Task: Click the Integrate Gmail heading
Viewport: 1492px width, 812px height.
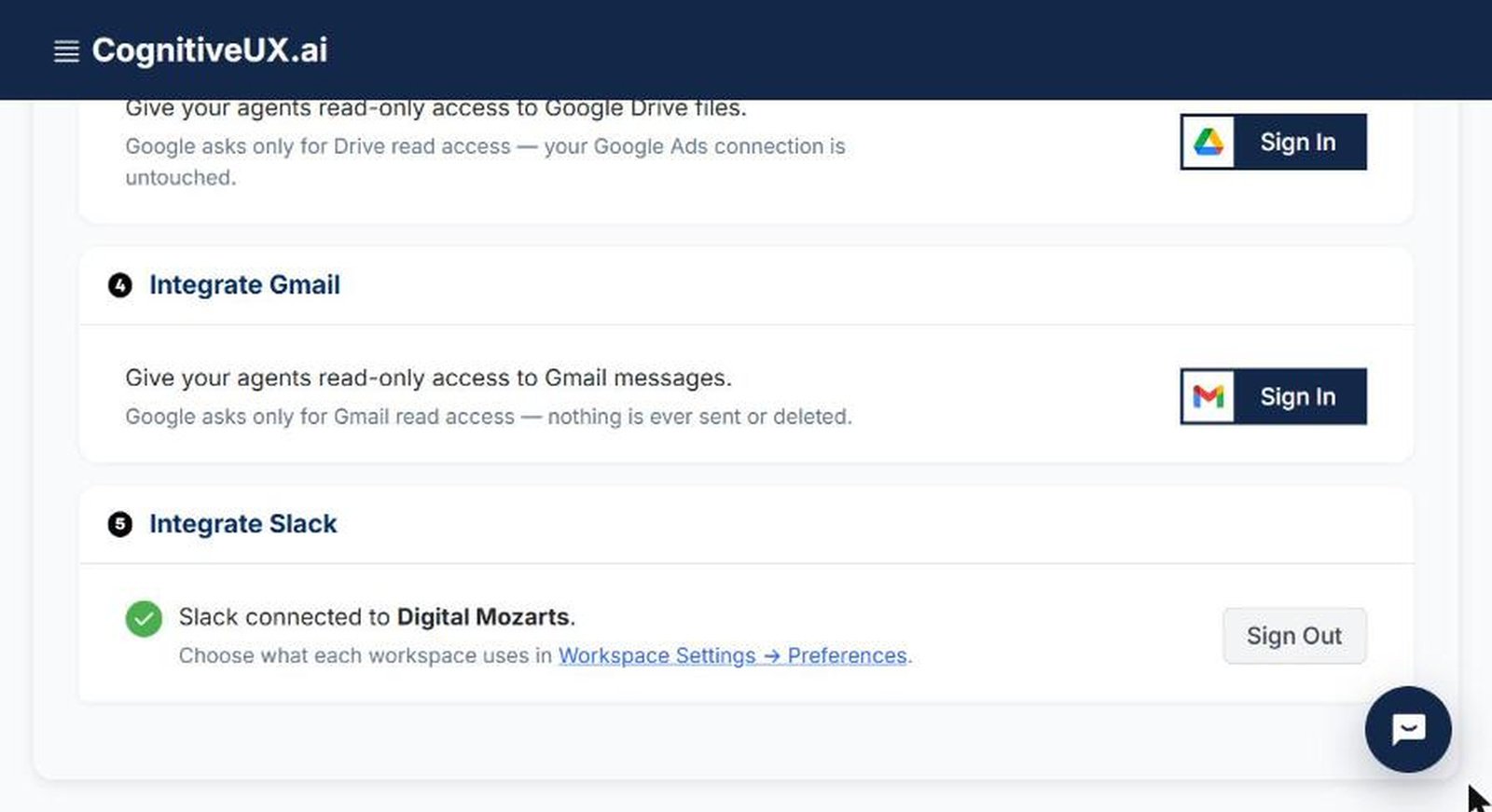Action: point(244,284)
